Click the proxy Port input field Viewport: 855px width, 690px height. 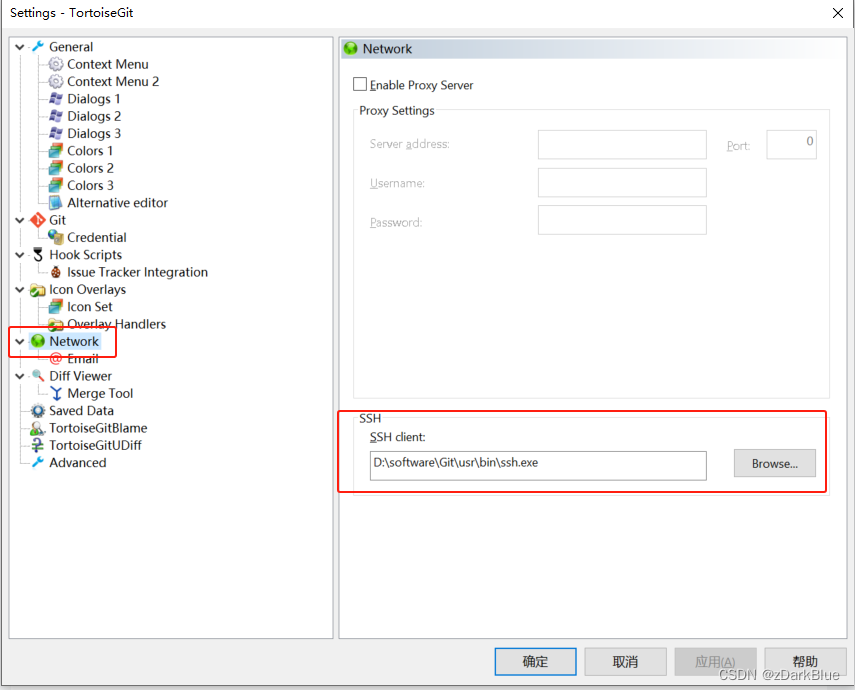[x=791, y=145]
